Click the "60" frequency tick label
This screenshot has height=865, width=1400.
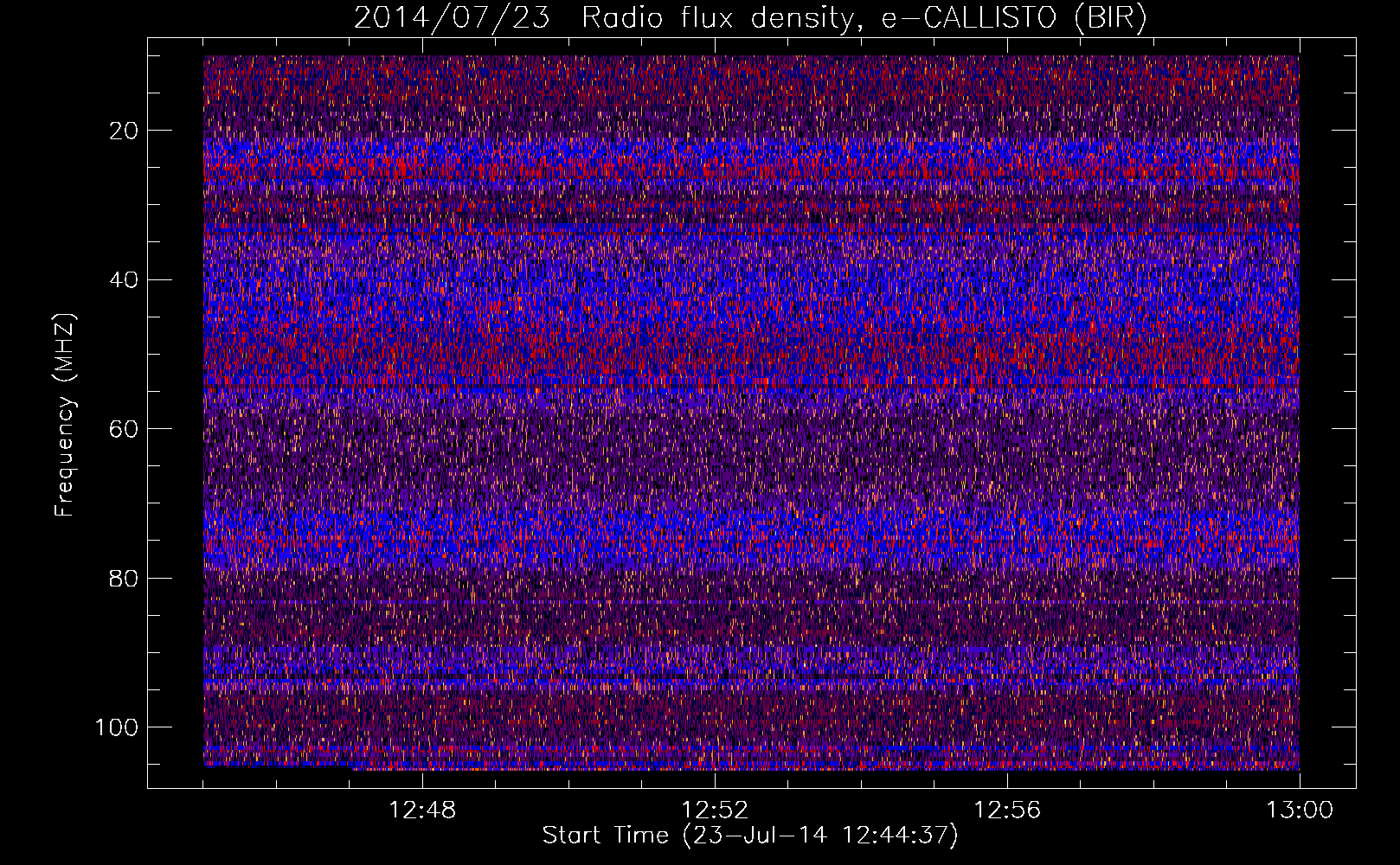[125, 429]
